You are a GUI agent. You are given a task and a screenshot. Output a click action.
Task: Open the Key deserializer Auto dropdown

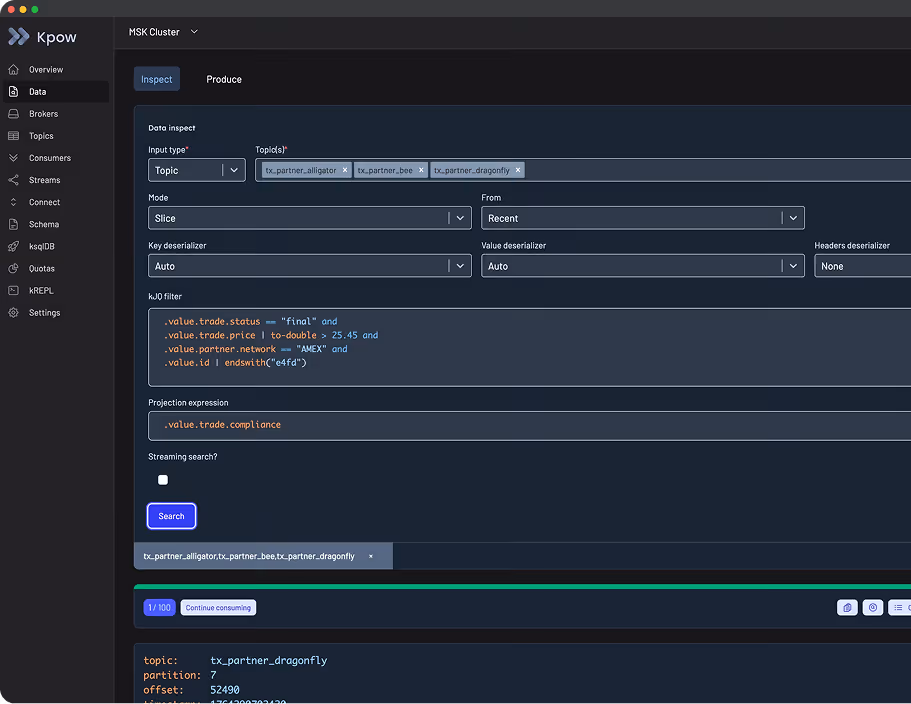pyautogui.click(x=310, y=266)
